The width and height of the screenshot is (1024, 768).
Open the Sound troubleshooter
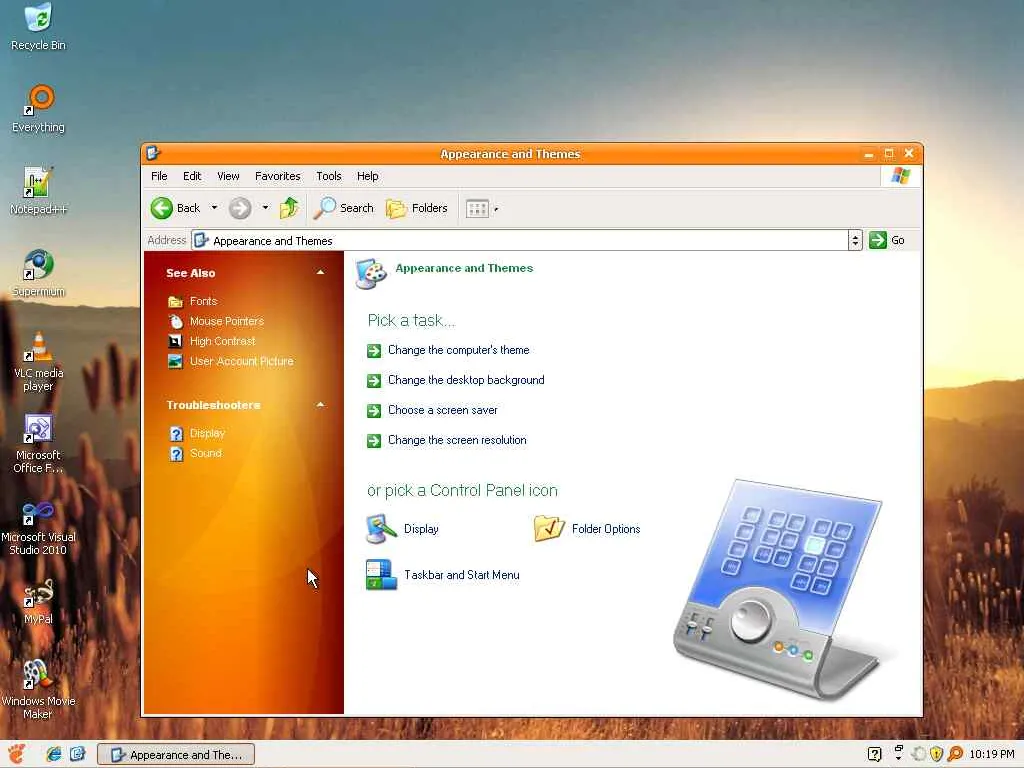[206, 453]
